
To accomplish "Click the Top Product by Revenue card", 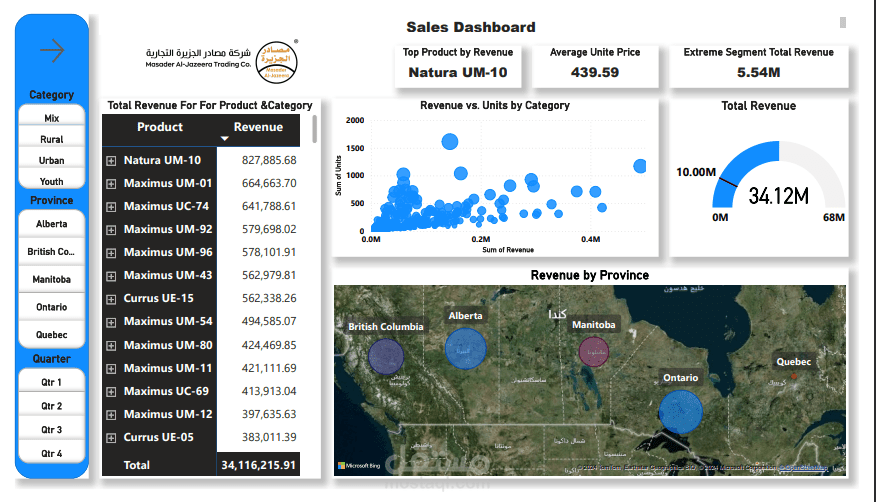I will point(458,66).
